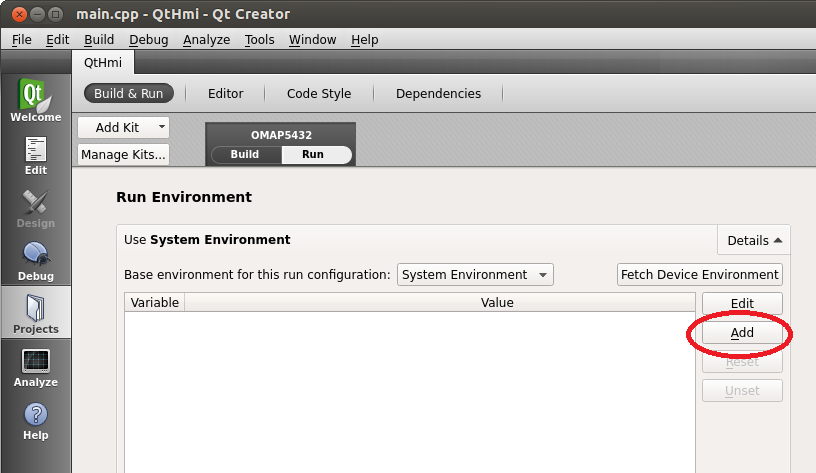Open the Welcome mode with Qt icon
Screen dimensions: 816x473
[x=36, y=100]
